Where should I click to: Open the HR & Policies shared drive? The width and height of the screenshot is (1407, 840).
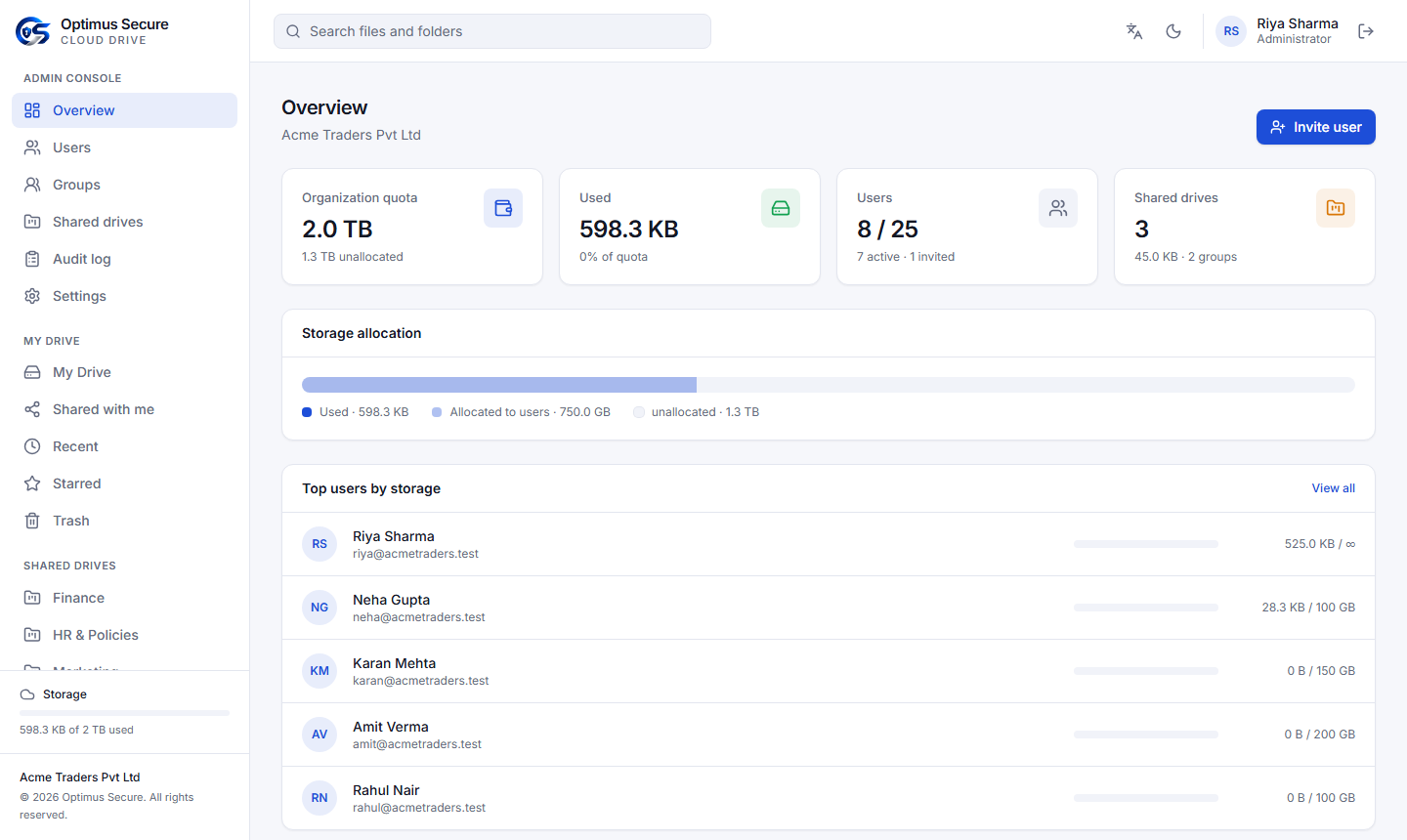[124, 635]
